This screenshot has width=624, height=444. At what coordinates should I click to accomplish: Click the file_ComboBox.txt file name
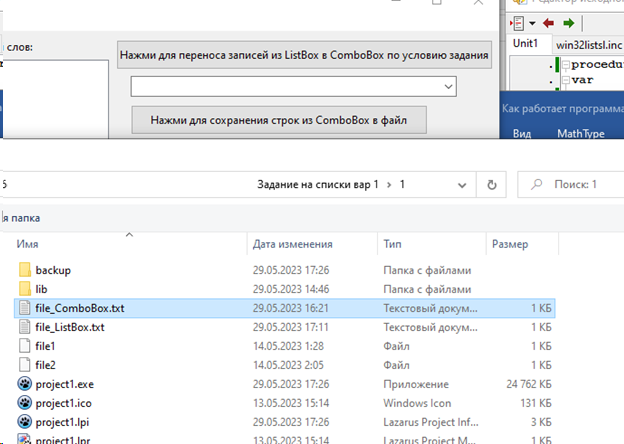click(80, 308)
